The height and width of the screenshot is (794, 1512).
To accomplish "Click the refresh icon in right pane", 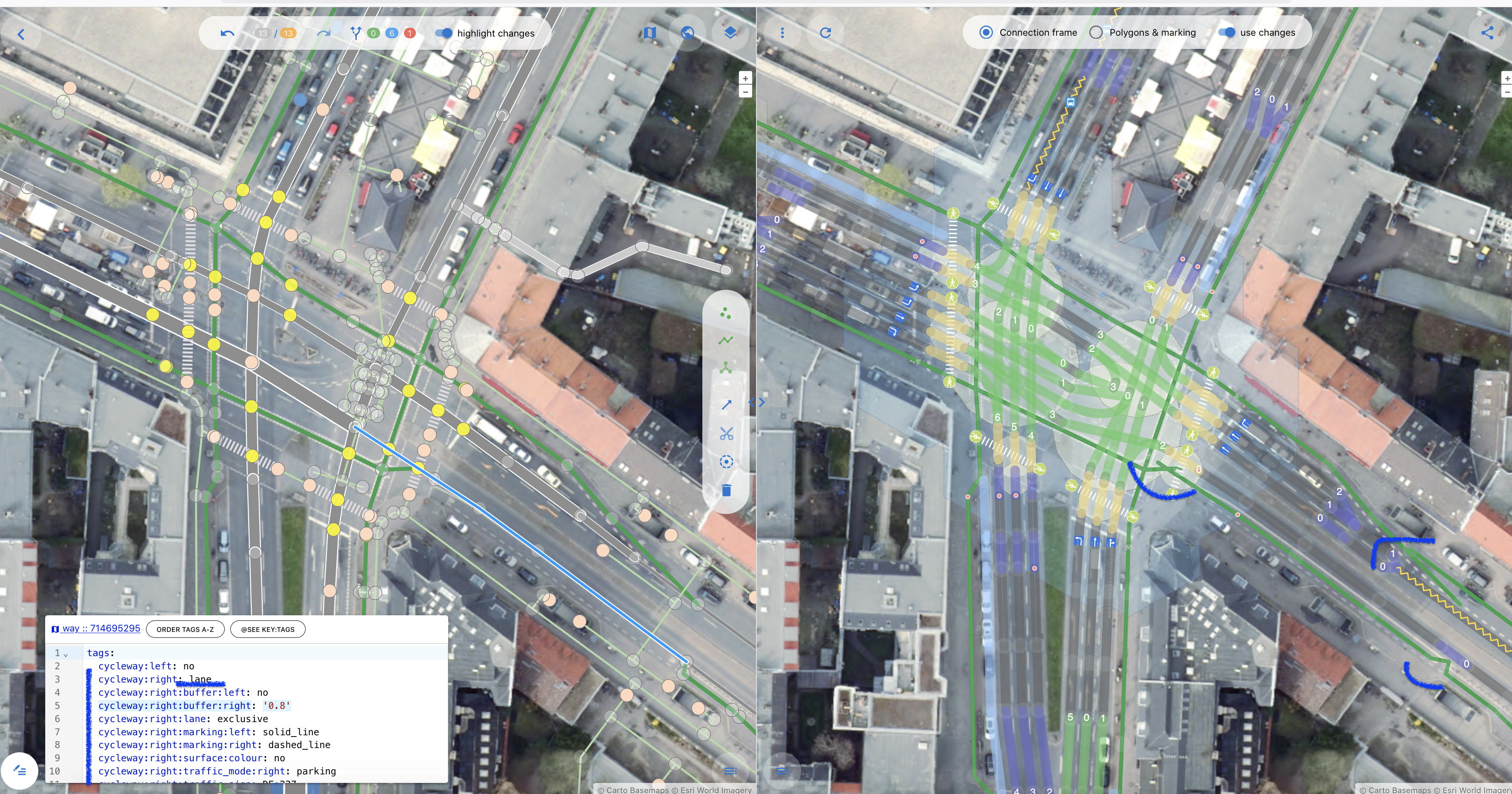I will pos(825,33).
